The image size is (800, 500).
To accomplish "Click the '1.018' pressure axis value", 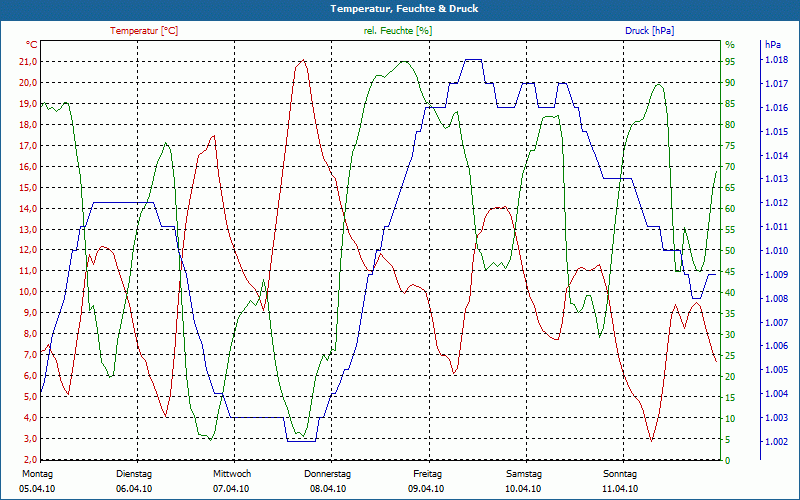I will pos(776,60).
